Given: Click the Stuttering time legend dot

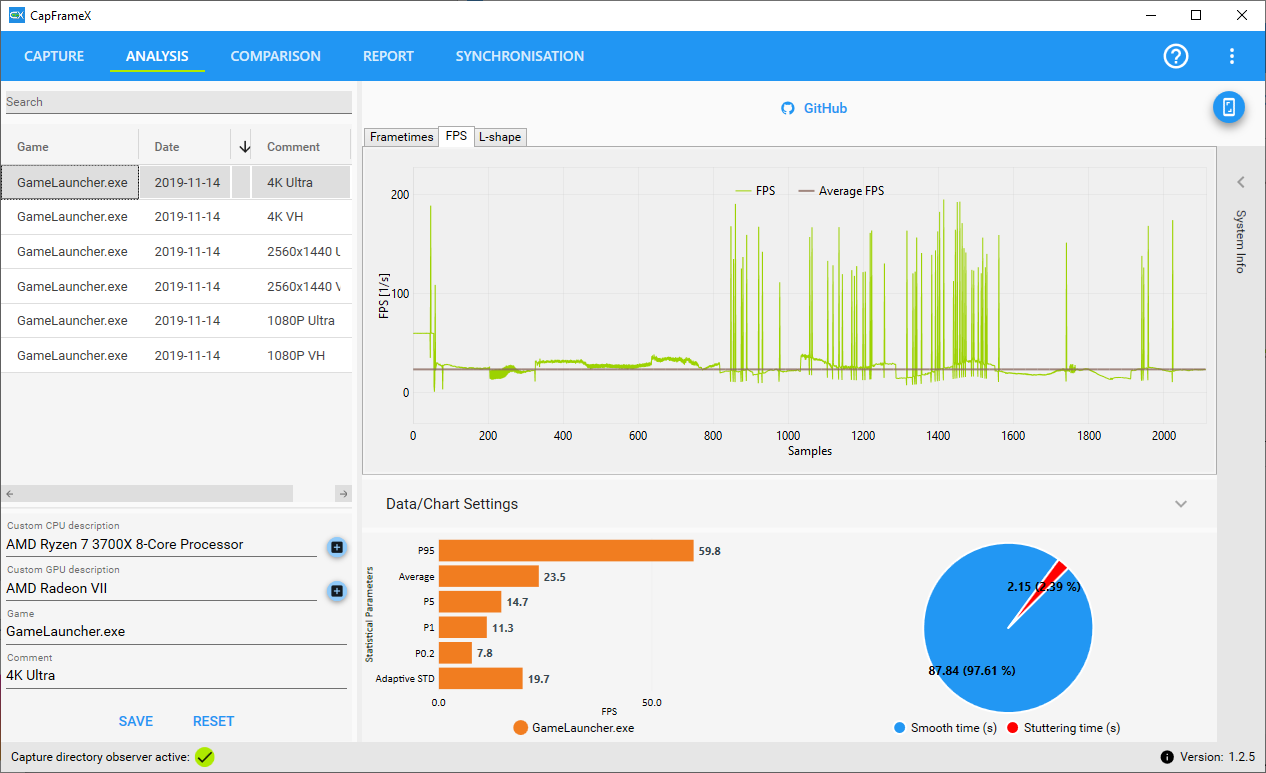Looking at the screenshot, I should [1012, 728].
